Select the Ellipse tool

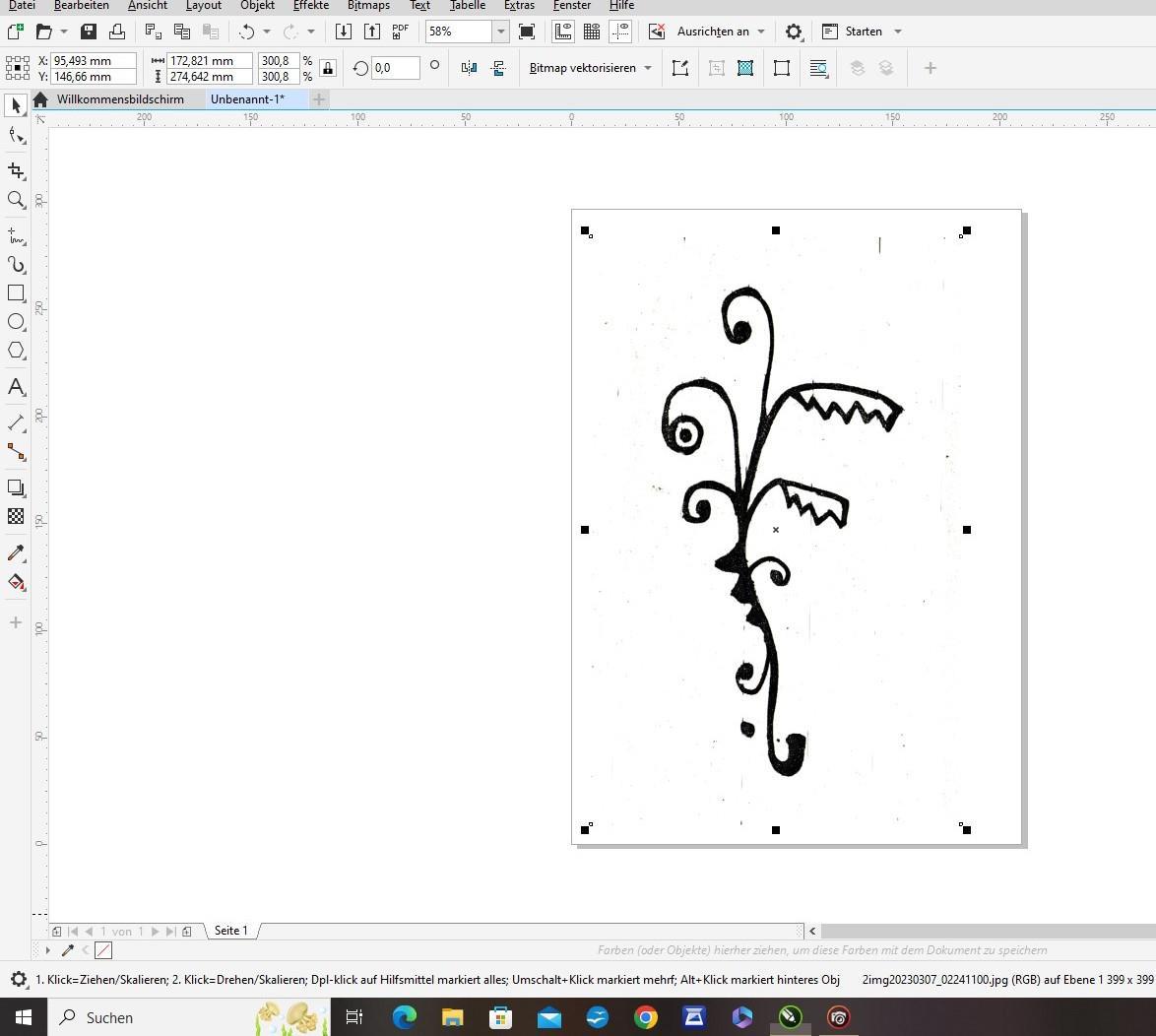point(16,322)
